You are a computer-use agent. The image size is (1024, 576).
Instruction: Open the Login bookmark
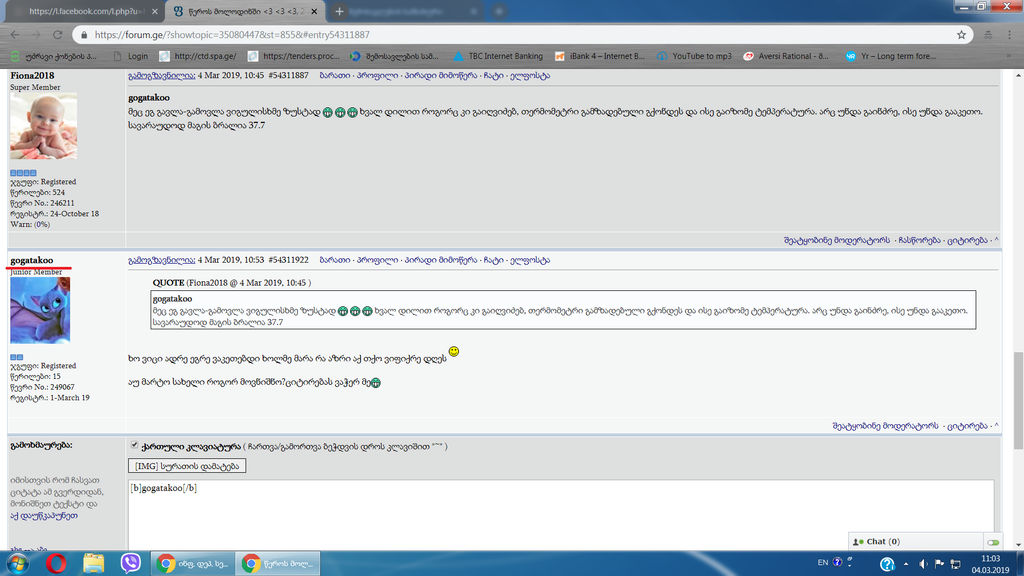click(x=131, y=56)
